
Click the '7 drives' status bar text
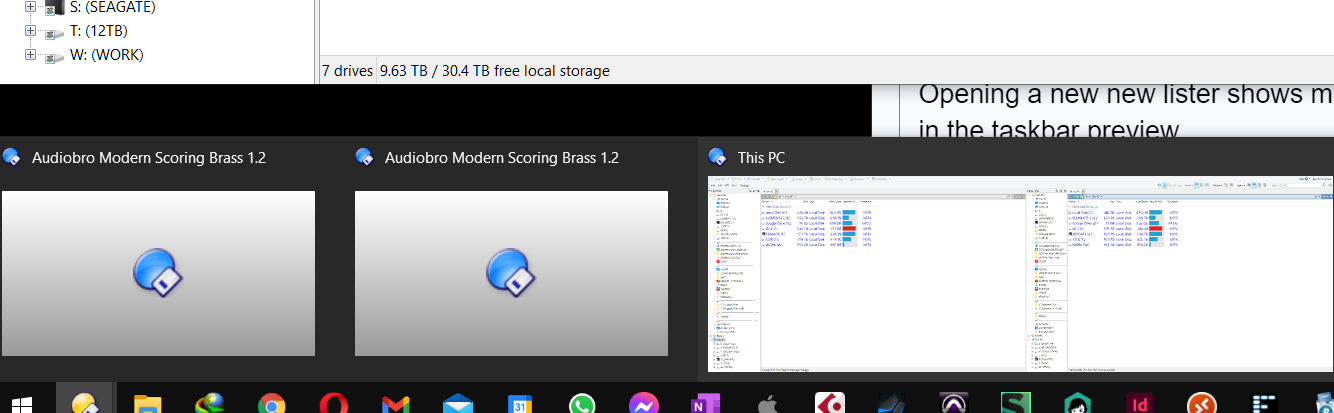click(347, 71)
